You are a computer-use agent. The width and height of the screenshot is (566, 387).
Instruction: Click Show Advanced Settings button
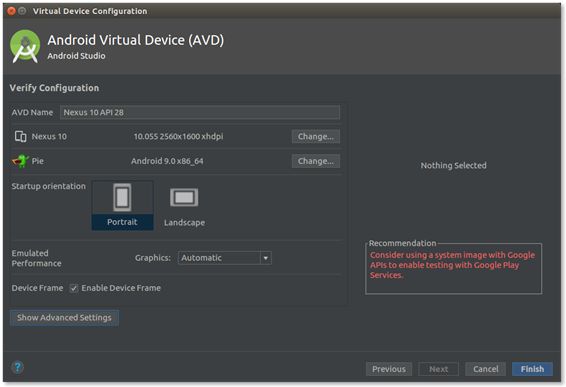coord(64,318)
